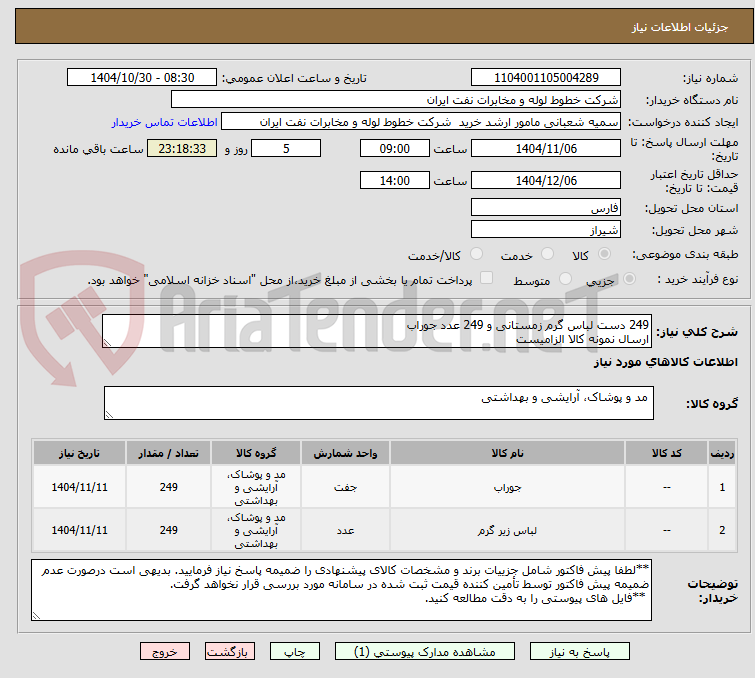Click the remaining days field 5
This screenshot has height=678, width=755.
286,148
